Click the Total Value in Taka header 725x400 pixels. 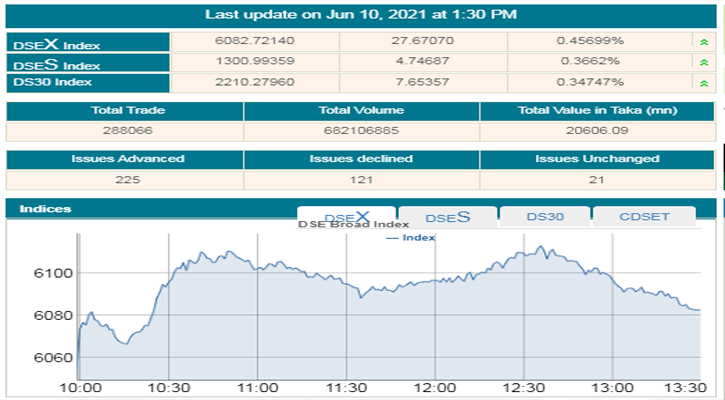(598, 111)
